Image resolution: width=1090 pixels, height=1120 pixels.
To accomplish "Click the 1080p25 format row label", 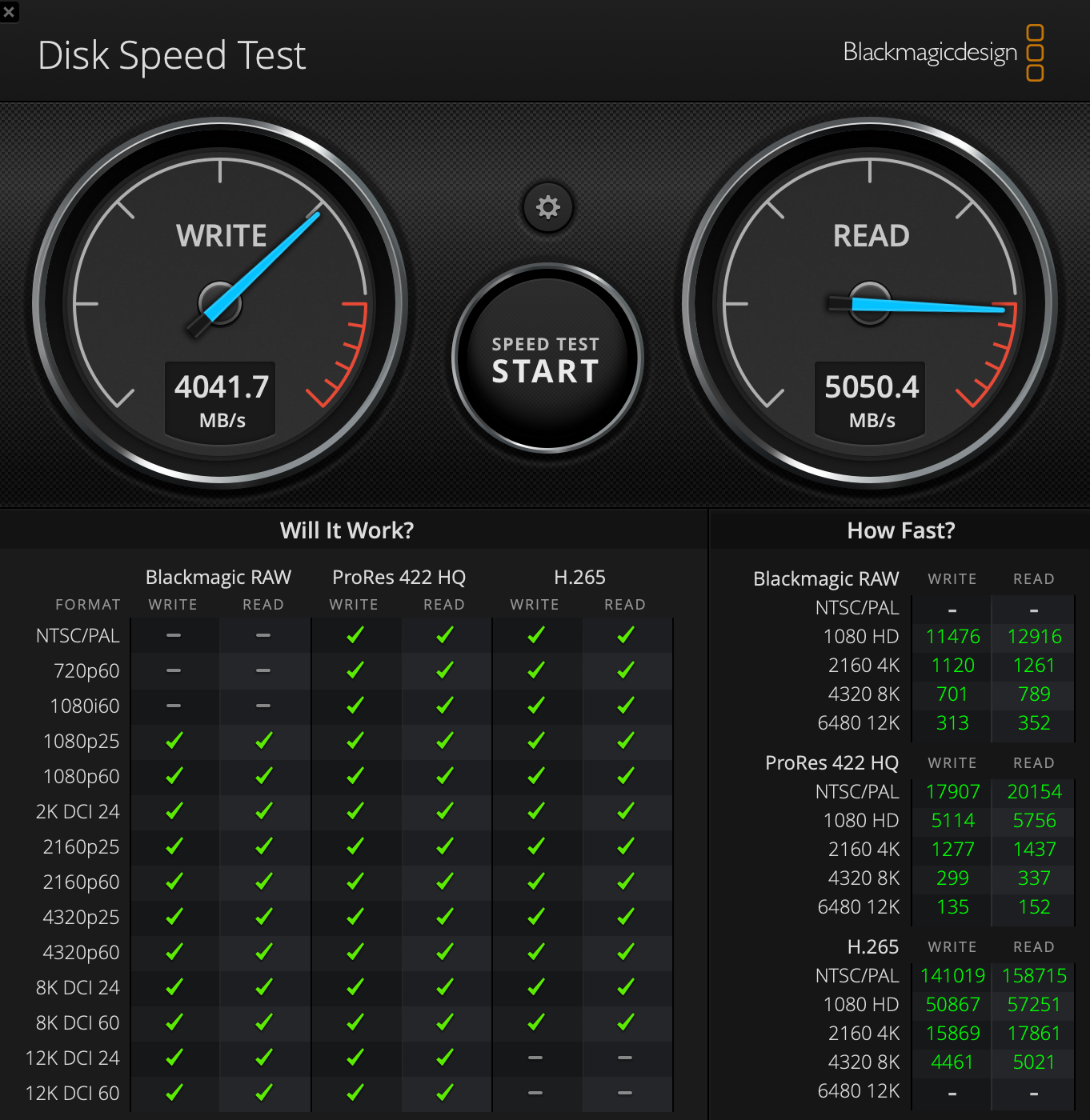I will click(x=82, y=741).
